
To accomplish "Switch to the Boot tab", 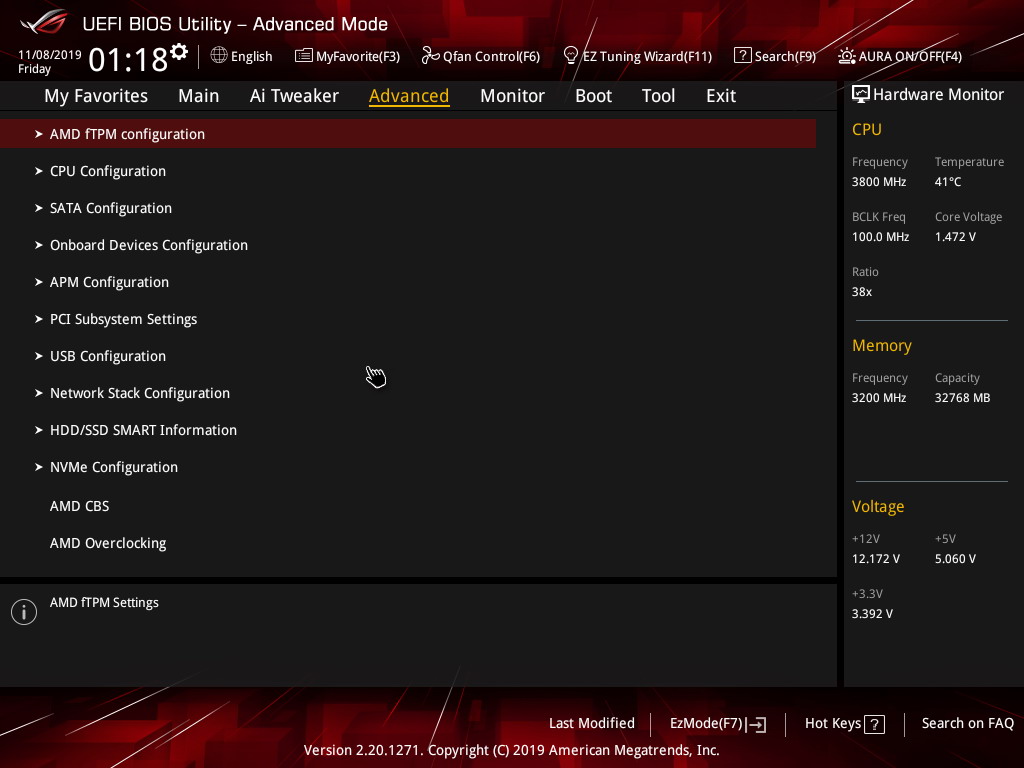I will click(x=593, y=96).
